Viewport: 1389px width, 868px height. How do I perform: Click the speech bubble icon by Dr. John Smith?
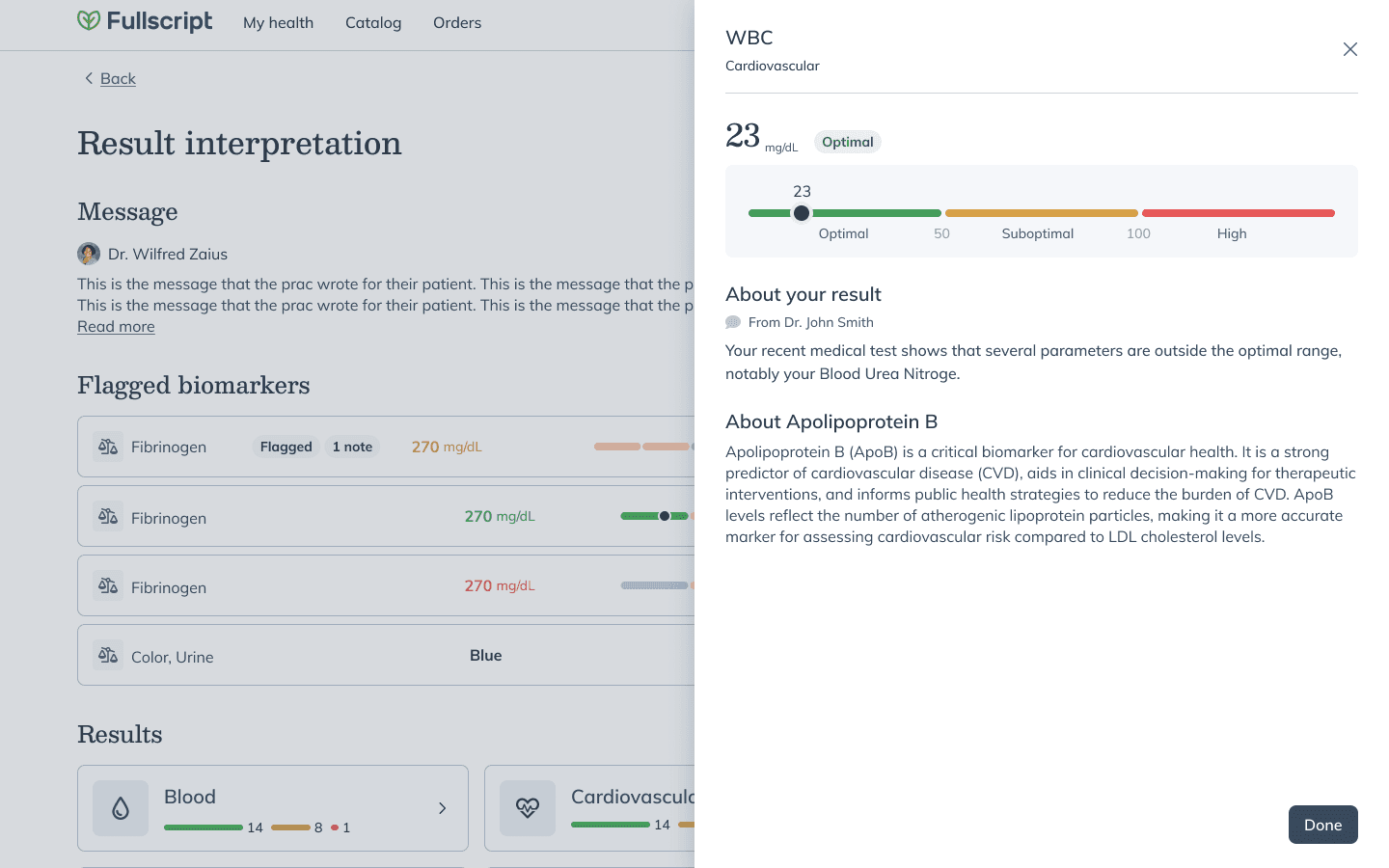(x=733, y=322)
